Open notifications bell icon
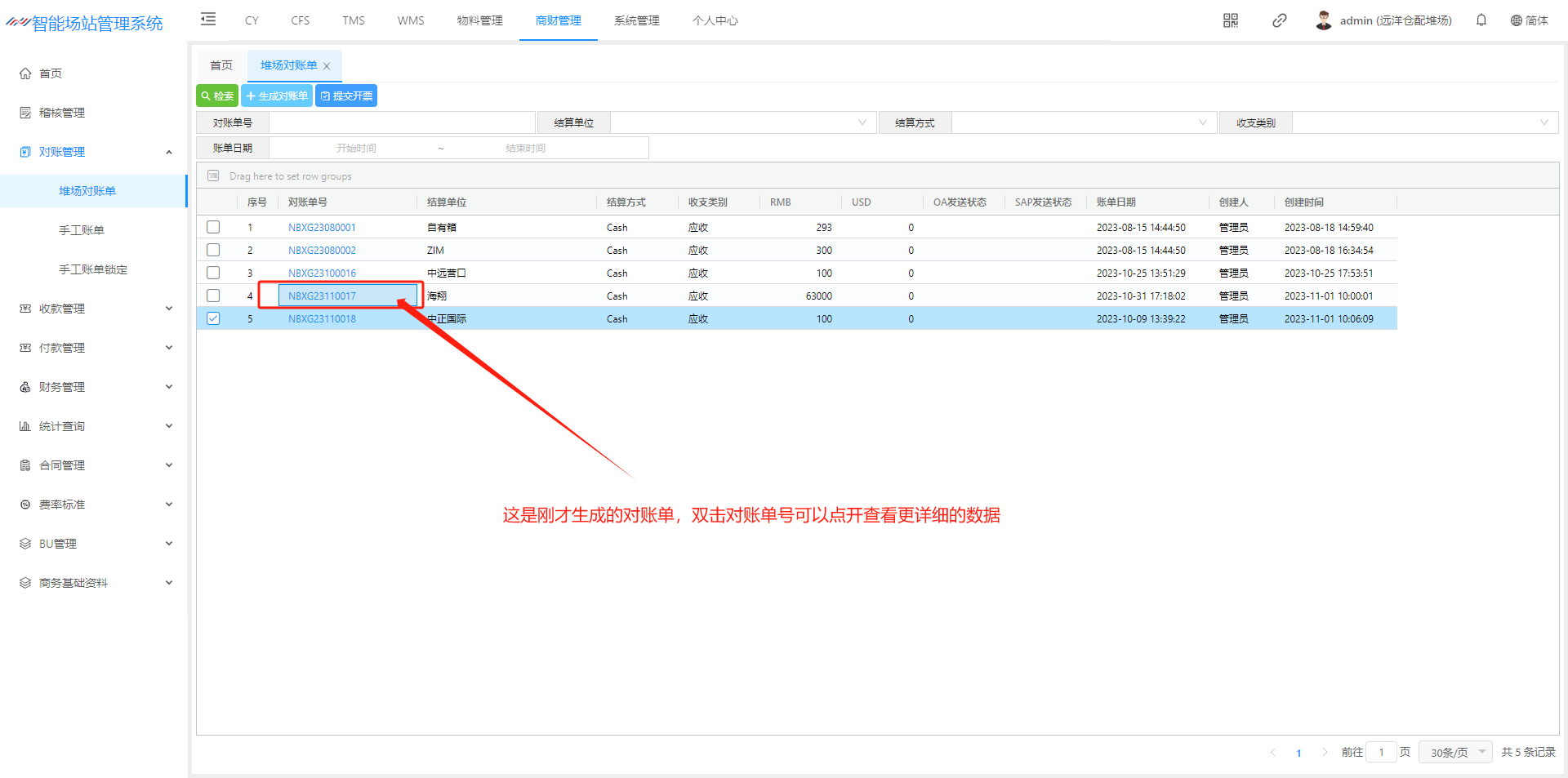This screenshot has width=1568, height=778. coord(1481,20)
